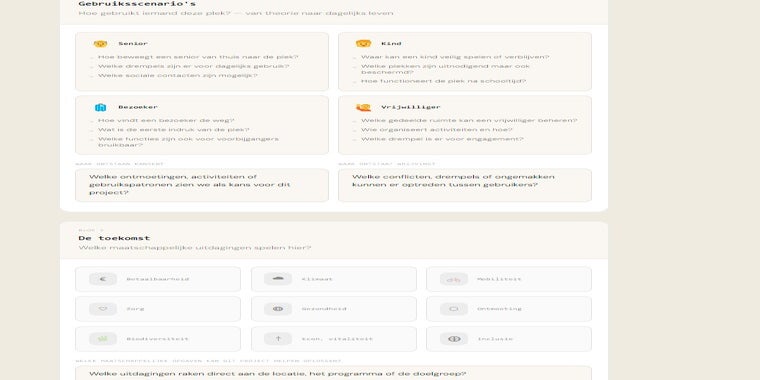
Task: Toggle the Ontmoeting challenge card
Action: pyautogui.click(x=509, y=309)
